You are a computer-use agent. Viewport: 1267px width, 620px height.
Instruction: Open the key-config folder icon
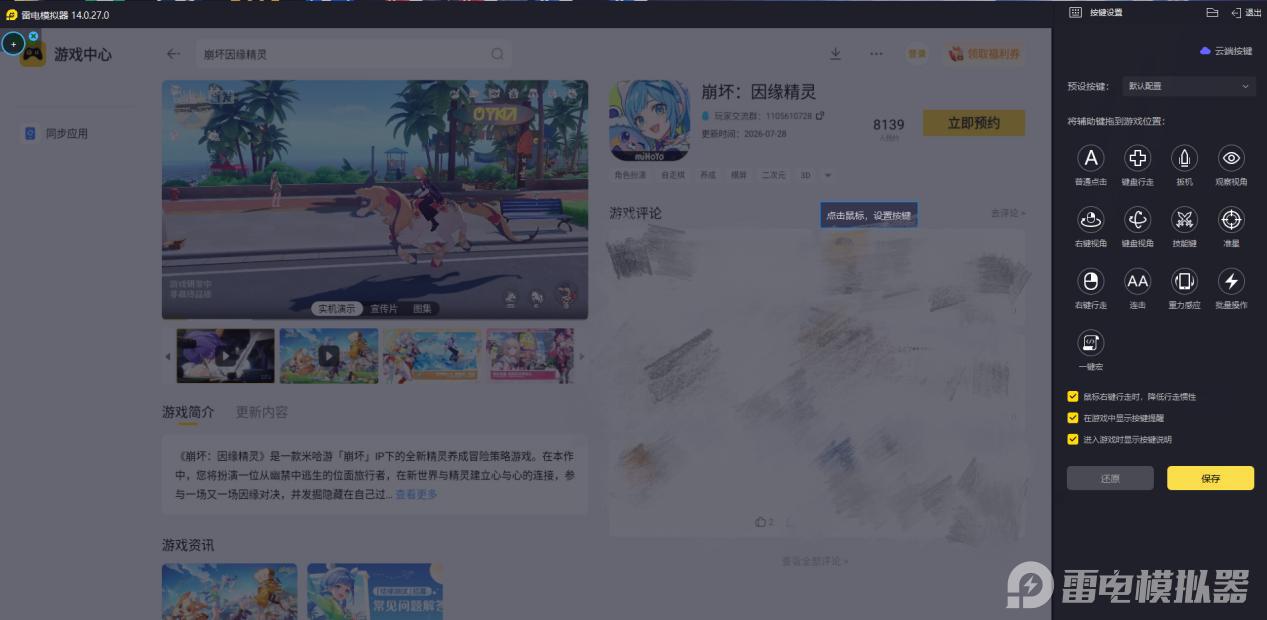[x=1212, y=13]
